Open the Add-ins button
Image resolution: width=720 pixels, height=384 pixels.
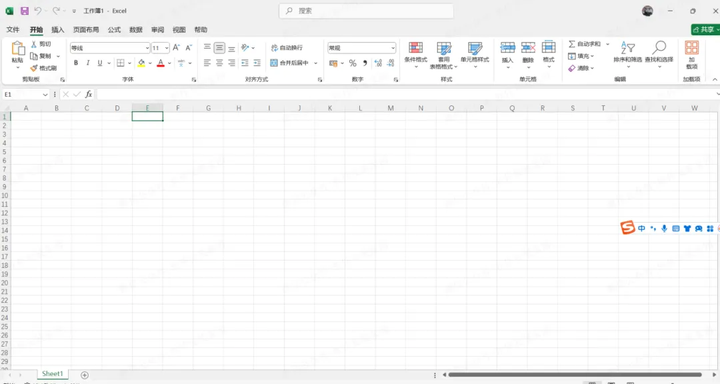692,55
